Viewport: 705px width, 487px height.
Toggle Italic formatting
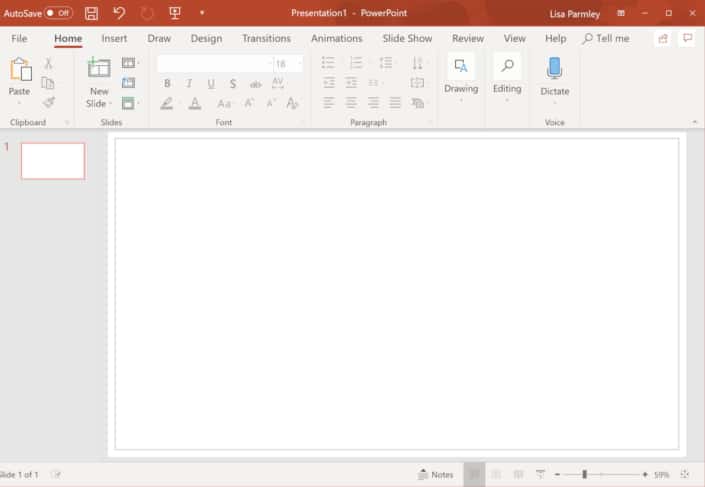[189, 84]
